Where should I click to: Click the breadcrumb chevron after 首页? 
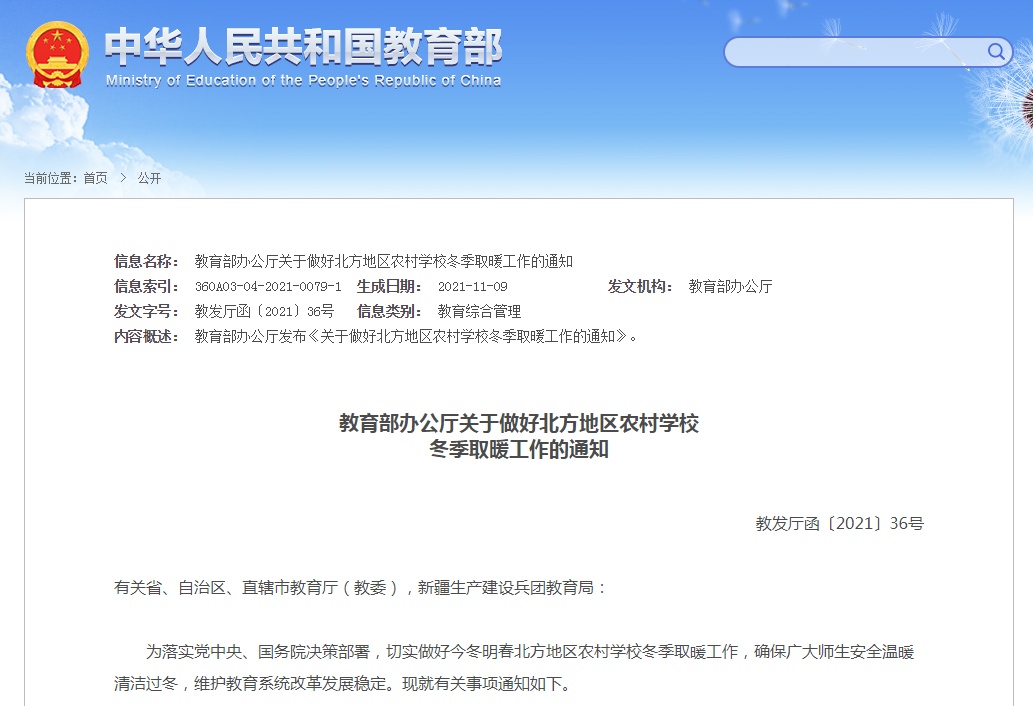tap(123, 178)
